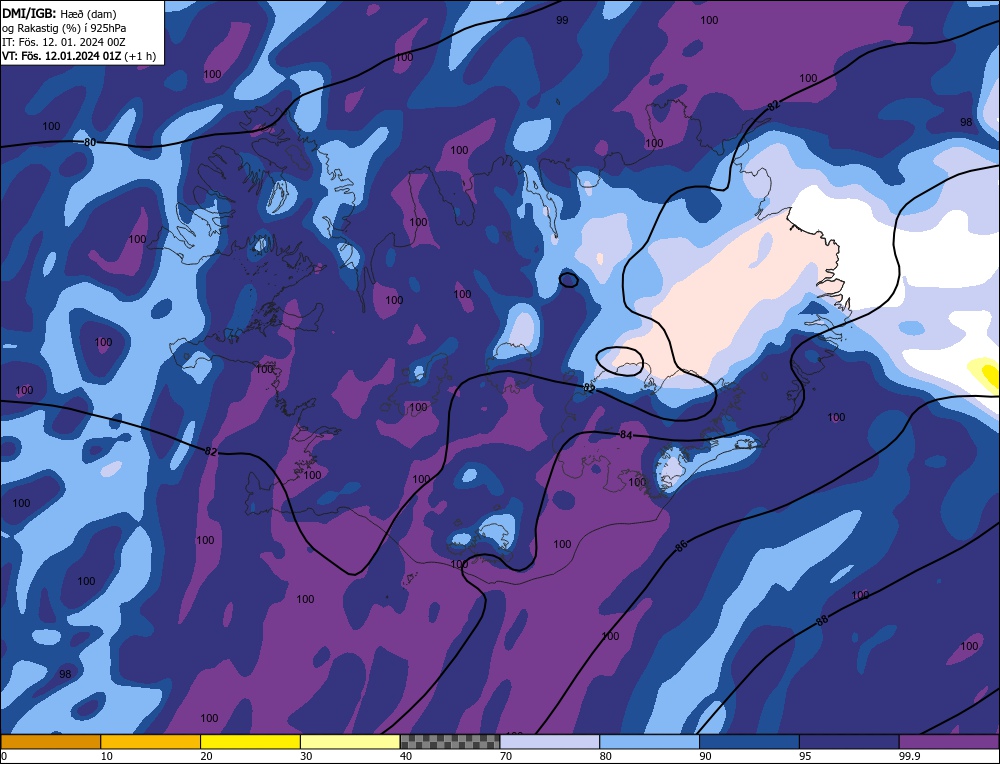This screenshot has height=764, width=1000.
Task: Select the pale yellow 30–40 legend swatch
Action: pos(350,742)
